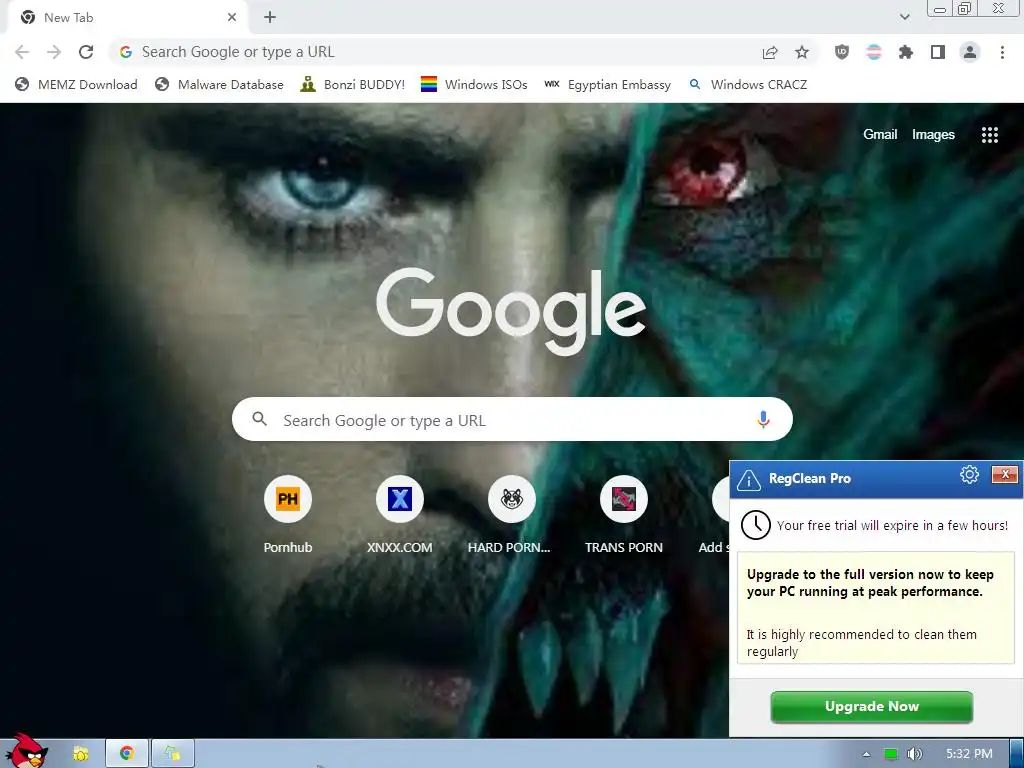Open a new tab with plus button
Screen dimensions: 1024x768
pos(270,18)
